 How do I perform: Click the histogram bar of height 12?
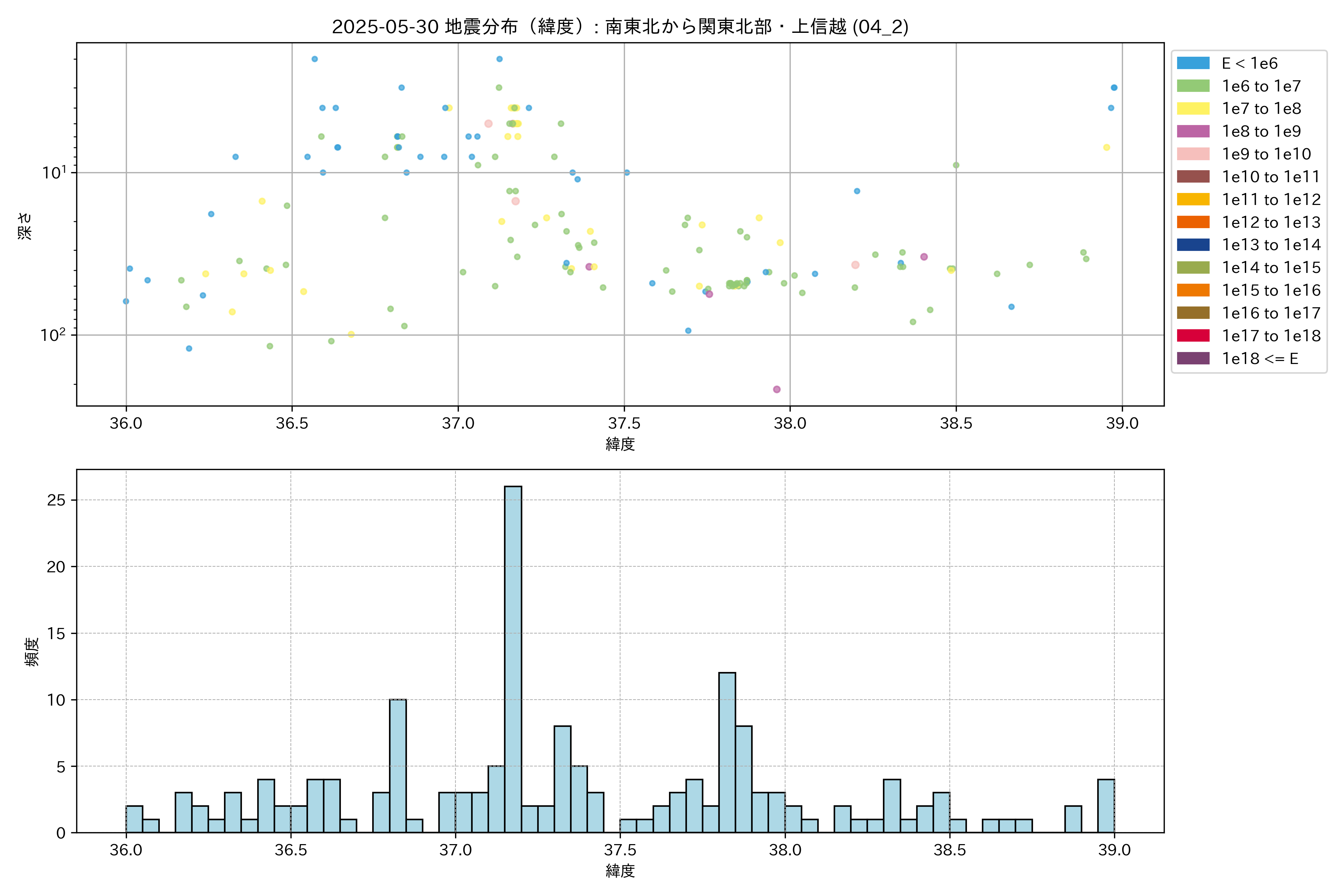point(727,752)
